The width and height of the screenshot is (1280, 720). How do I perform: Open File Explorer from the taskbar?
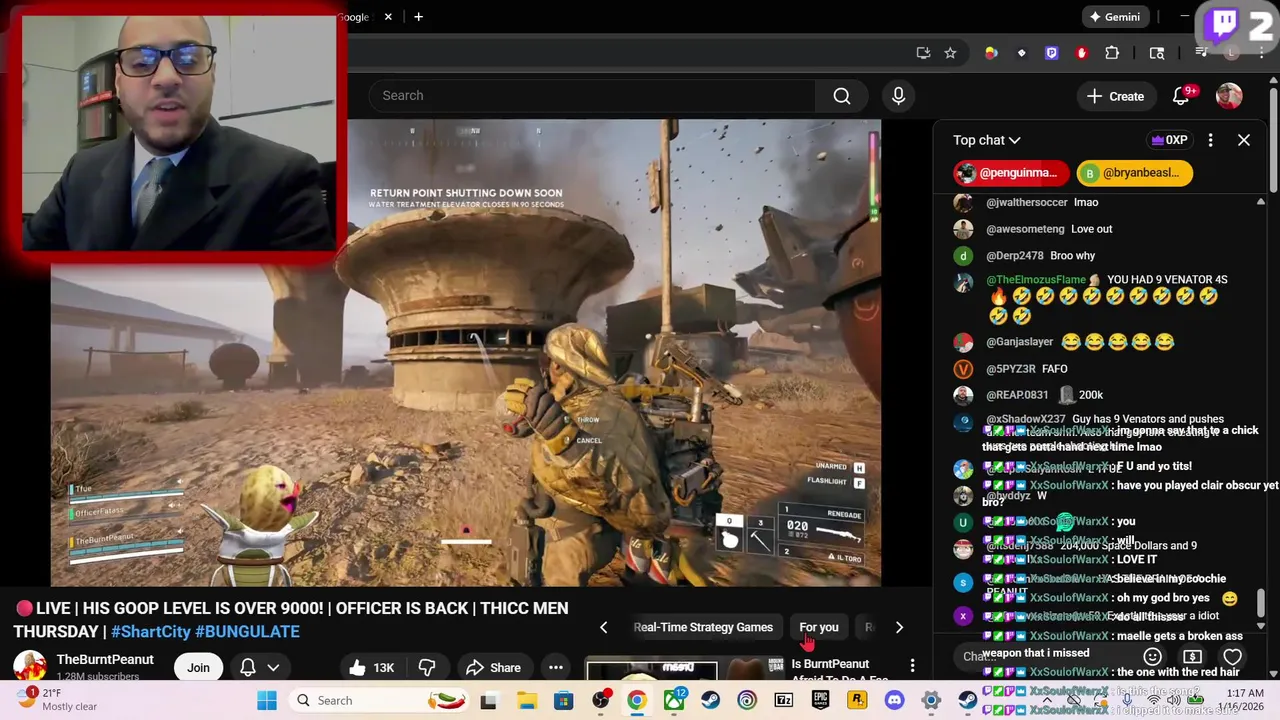(x=526, y=701)
